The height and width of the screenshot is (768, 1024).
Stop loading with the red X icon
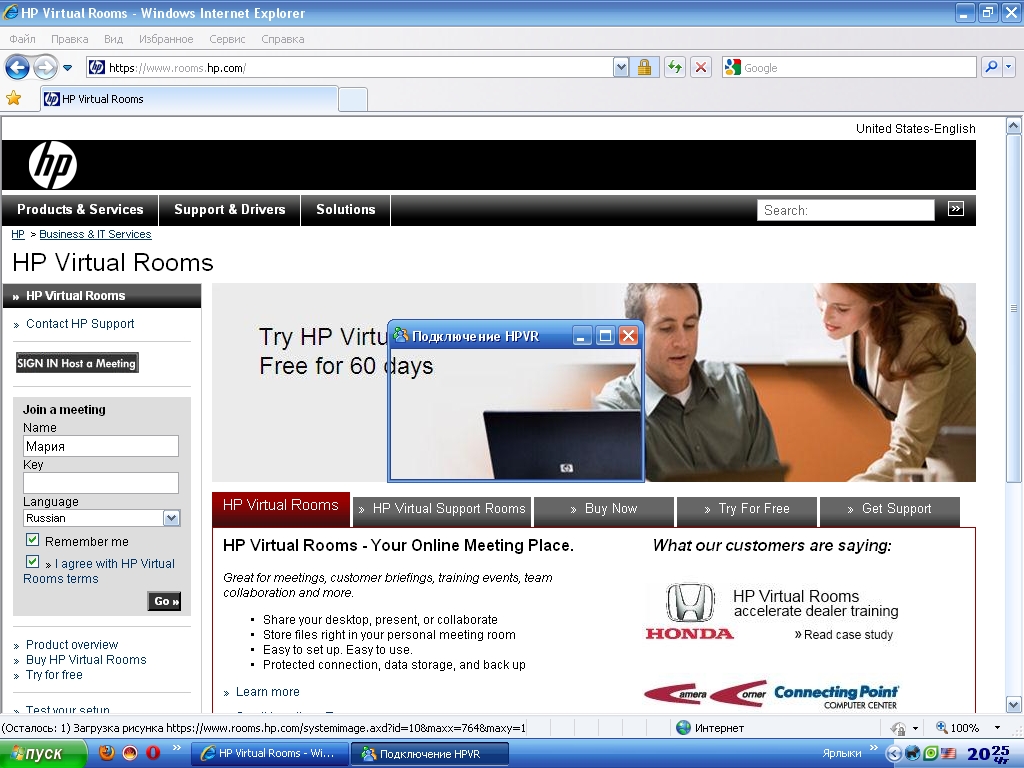701,67
